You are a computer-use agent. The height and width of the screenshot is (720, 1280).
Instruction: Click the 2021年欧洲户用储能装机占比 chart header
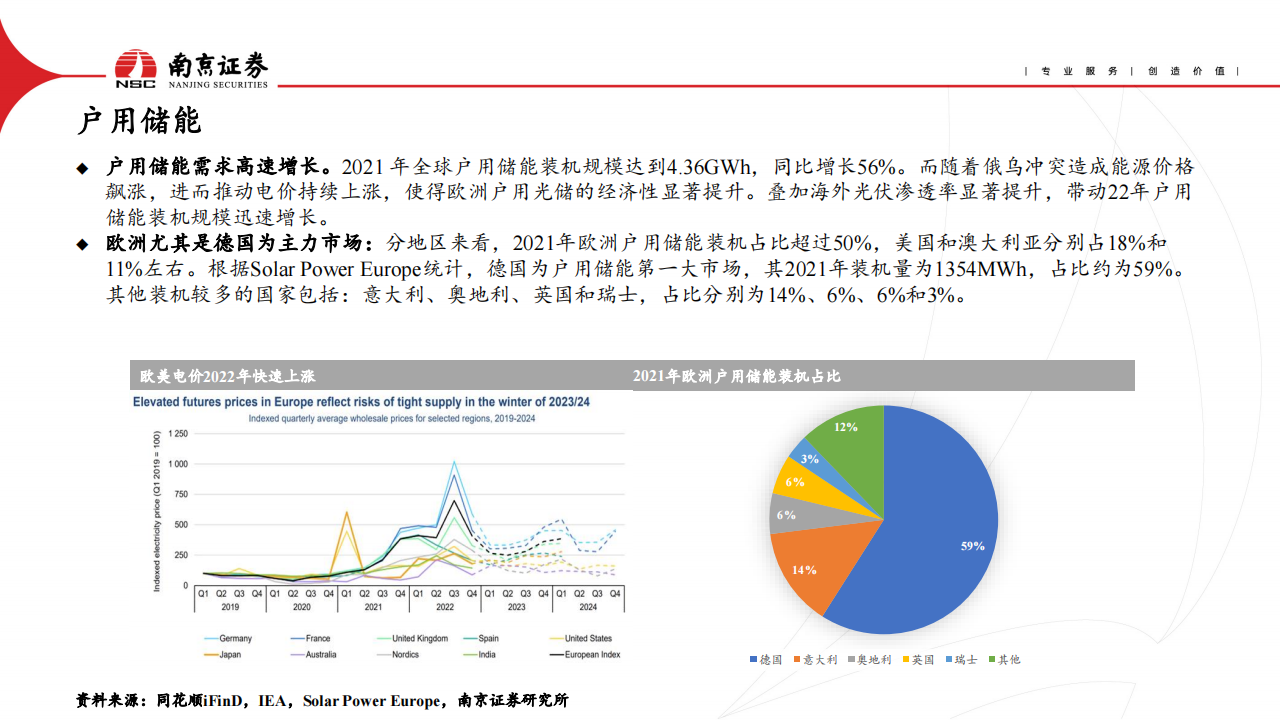coord(736,376)
